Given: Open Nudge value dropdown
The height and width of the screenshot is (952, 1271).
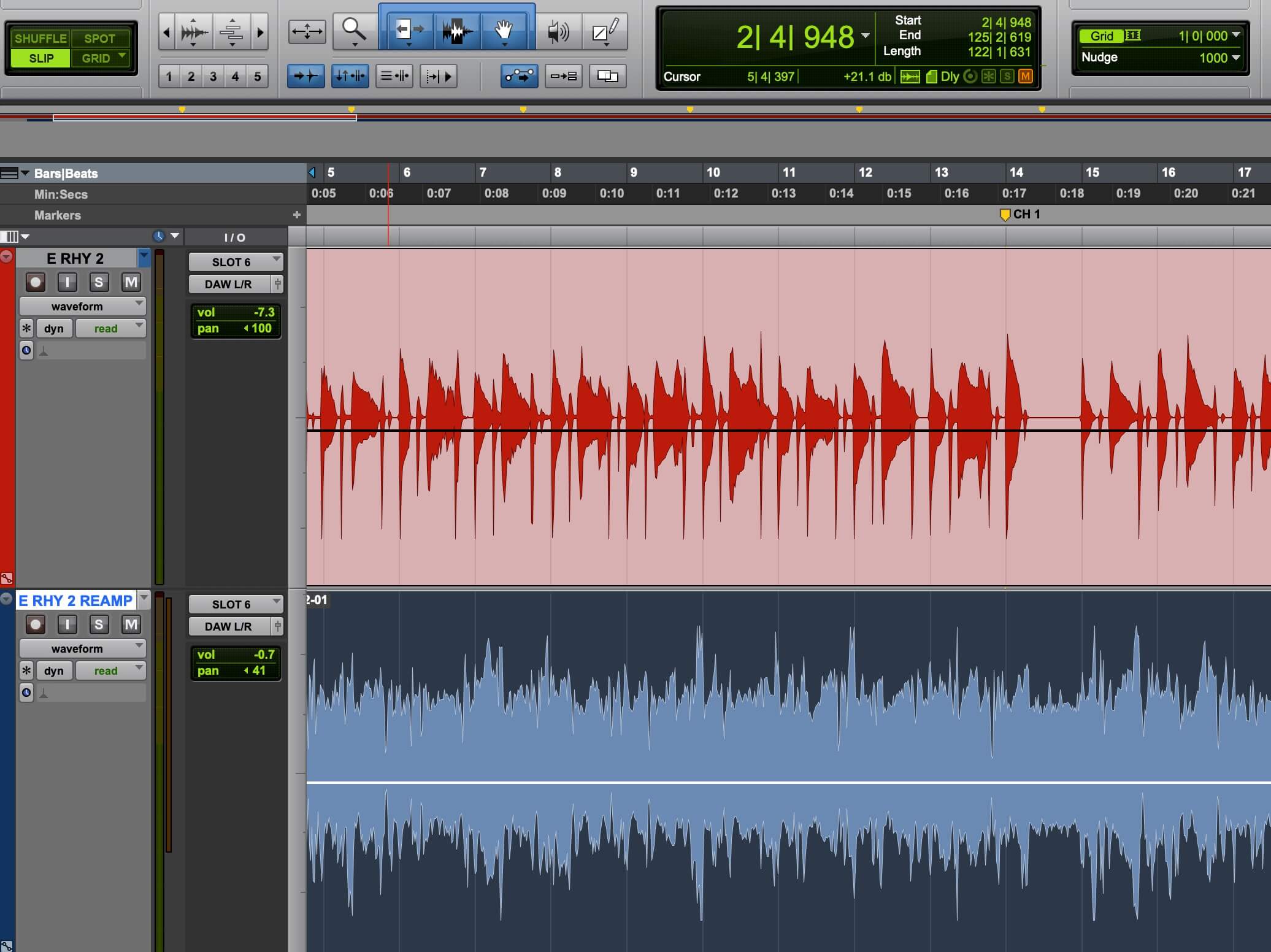Looking at the screenshot, I should [1236, 58].
